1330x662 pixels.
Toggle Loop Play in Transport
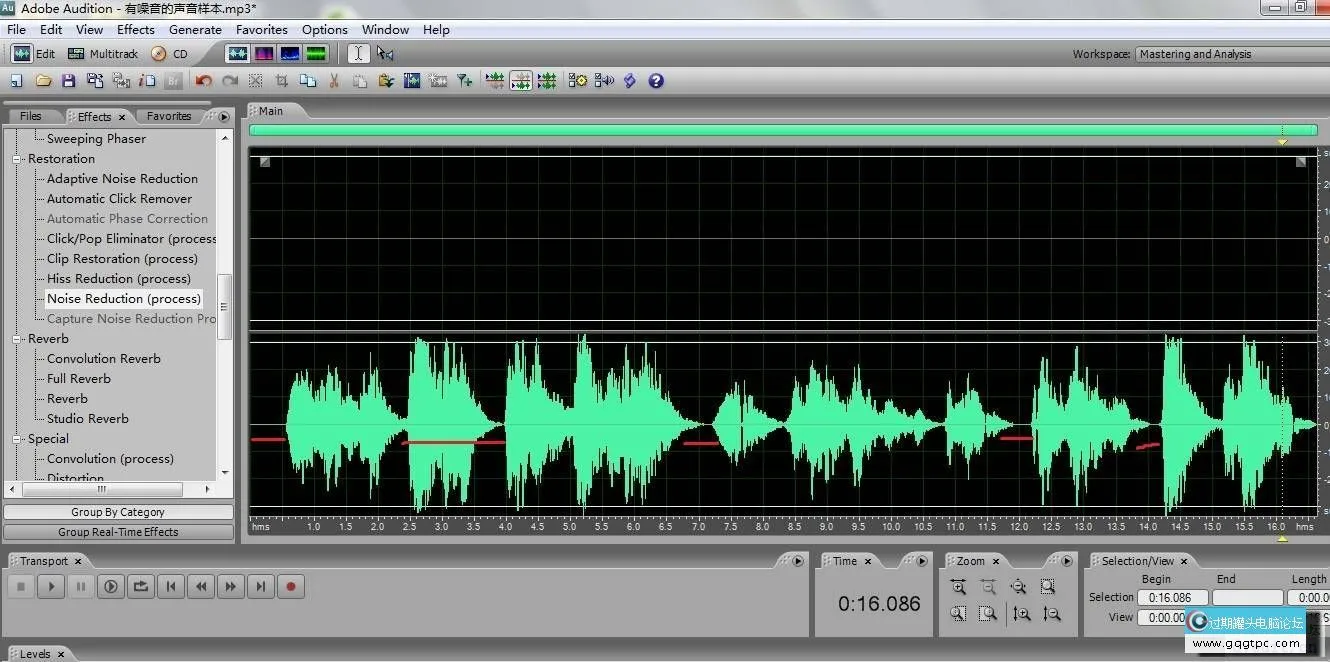point(141,587)
